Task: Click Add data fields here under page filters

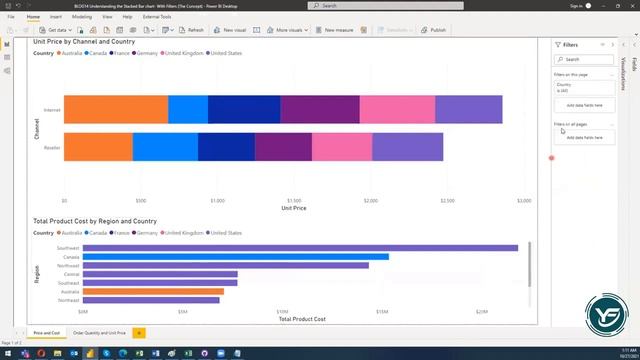Action: pos(584,105)
